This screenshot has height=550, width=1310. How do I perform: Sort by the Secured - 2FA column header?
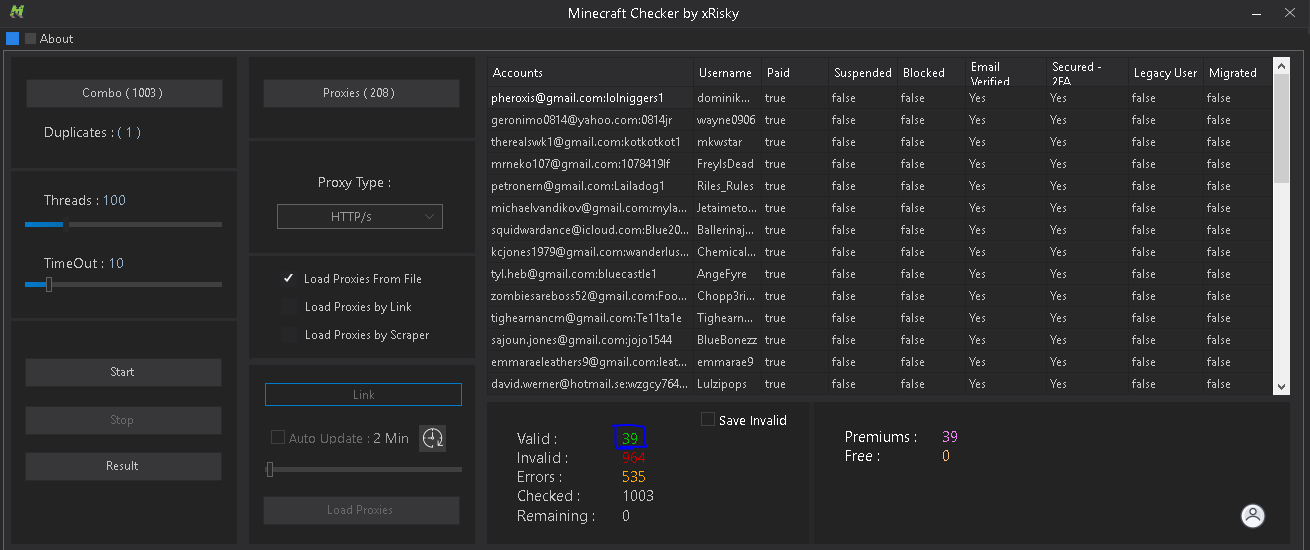pos(1088,73)
